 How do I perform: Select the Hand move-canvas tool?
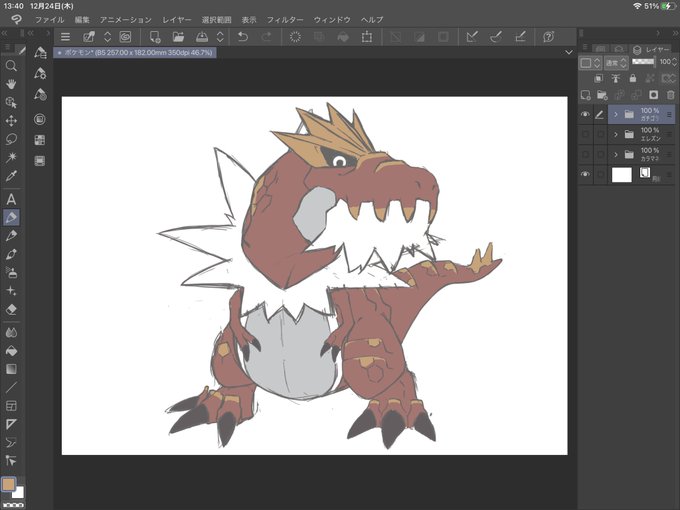(x=11, y=84)
